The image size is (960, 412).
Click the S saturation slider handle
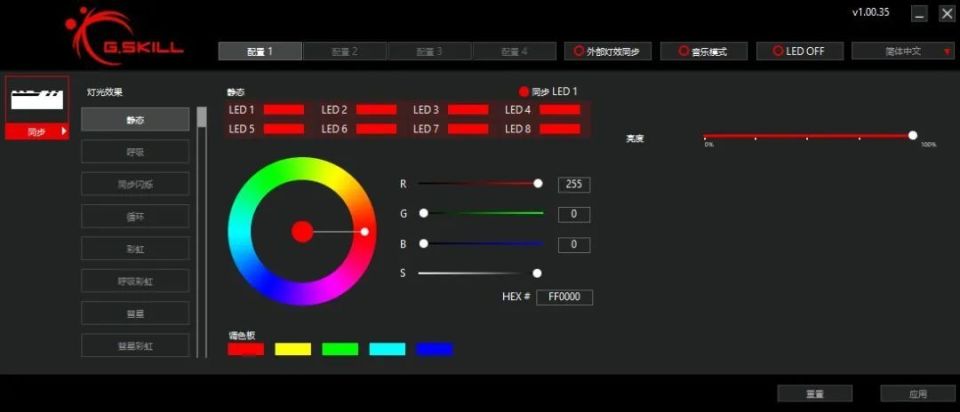click(537, 273)
